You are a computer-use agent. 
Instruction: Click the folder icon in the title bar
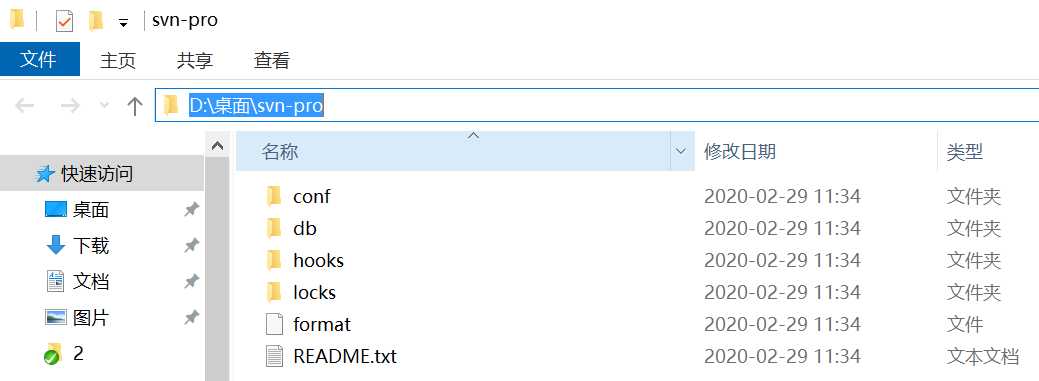pos(17,20)
